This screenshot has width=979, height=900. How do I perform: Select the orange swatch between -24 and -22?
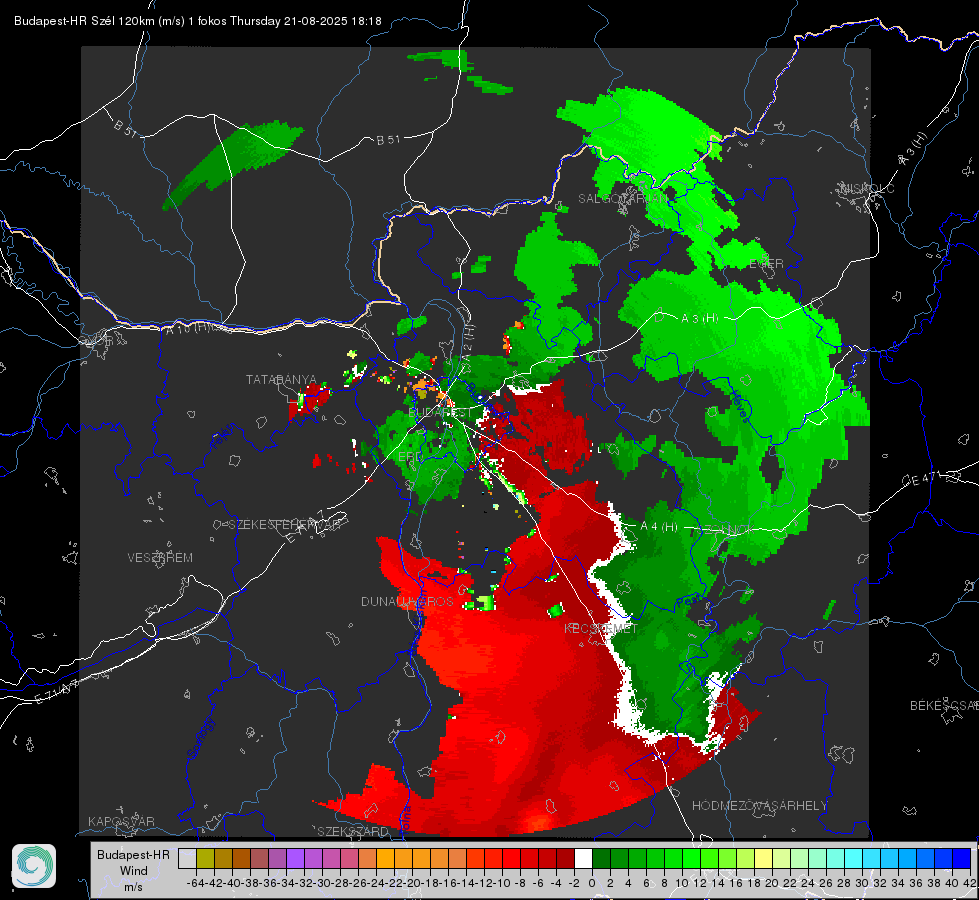385,858
